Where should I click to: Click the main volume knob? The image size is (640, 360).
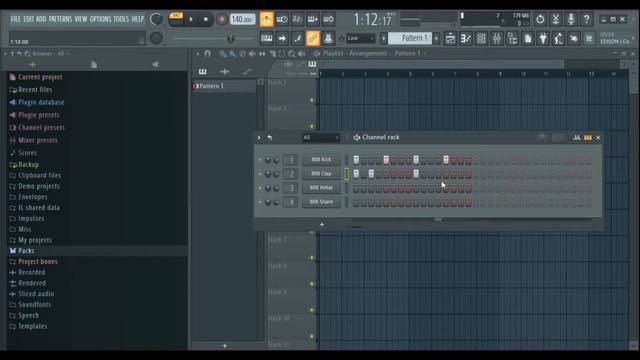[156, 19]
